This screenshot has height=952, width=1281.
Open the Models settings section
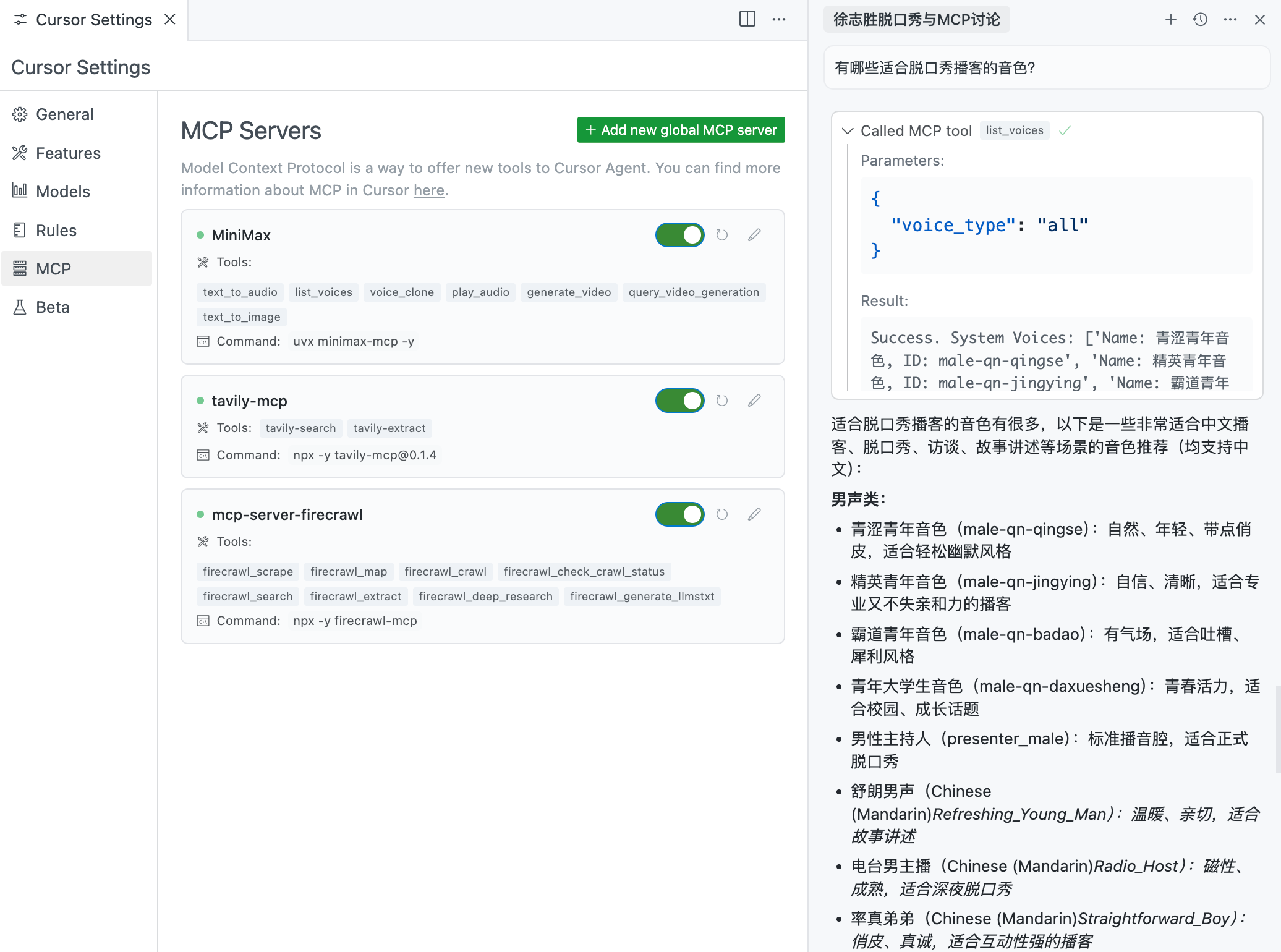click(x=62, y=192)
